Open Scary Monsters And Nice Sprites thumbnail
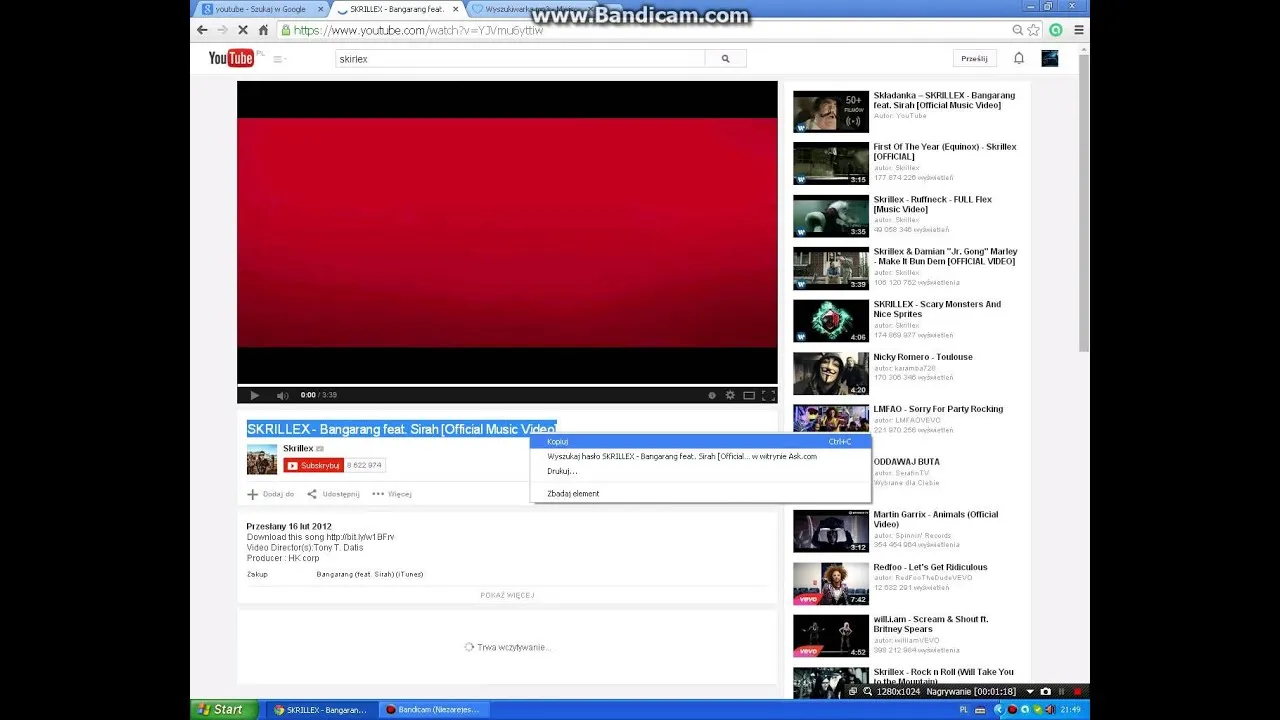The height and width of the screenshot is (720, 1280). (831, 321)
